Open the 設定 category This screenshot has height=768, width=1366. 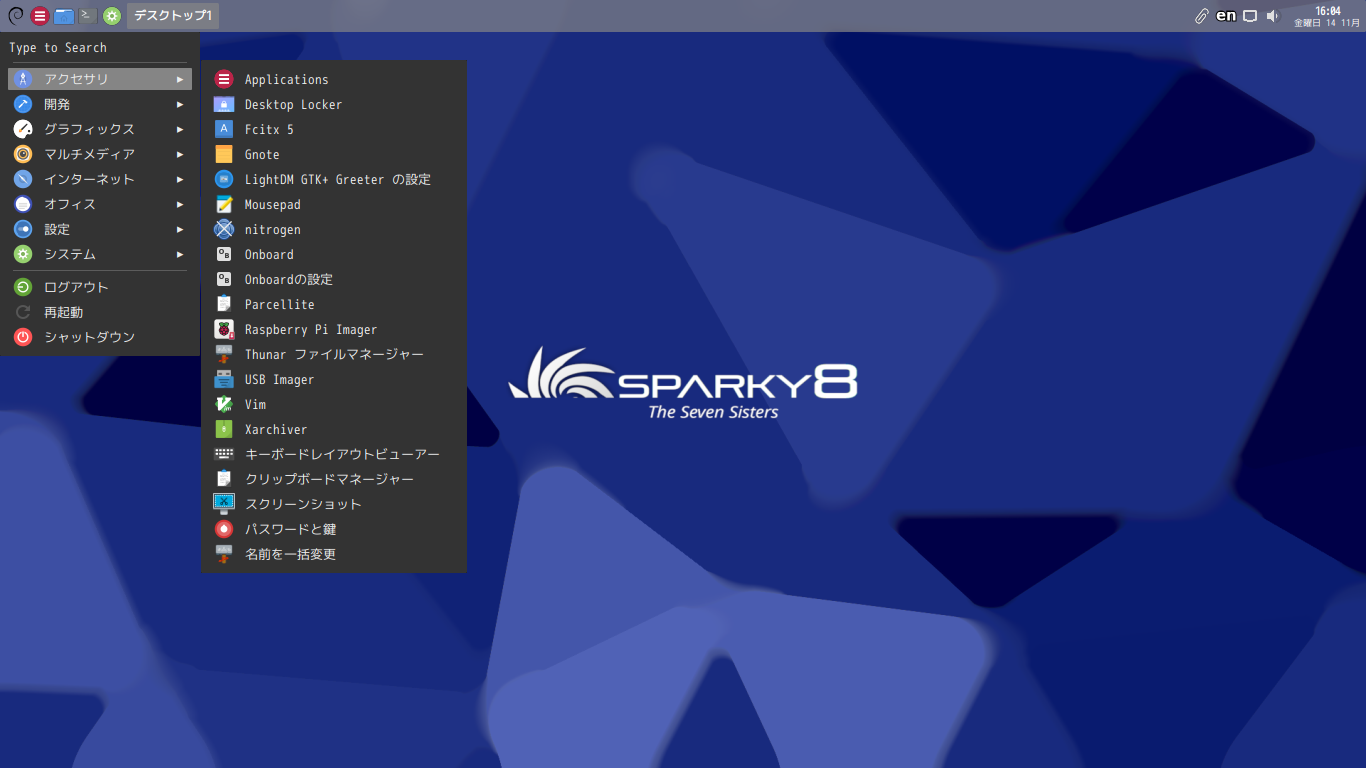pyautogui.click(x=99, y=229)
